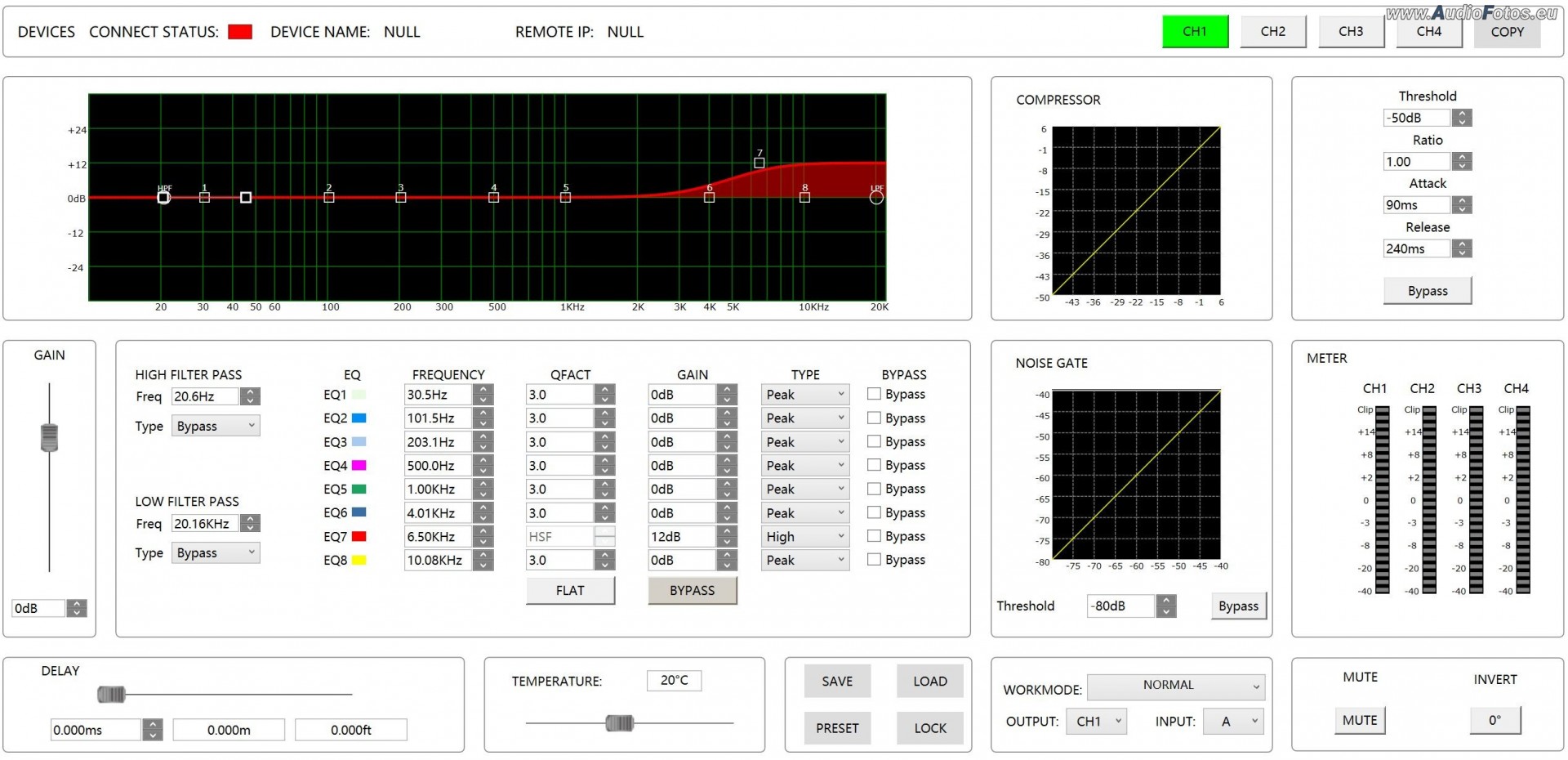Click the compressor Bypass button

point(1428,291)
